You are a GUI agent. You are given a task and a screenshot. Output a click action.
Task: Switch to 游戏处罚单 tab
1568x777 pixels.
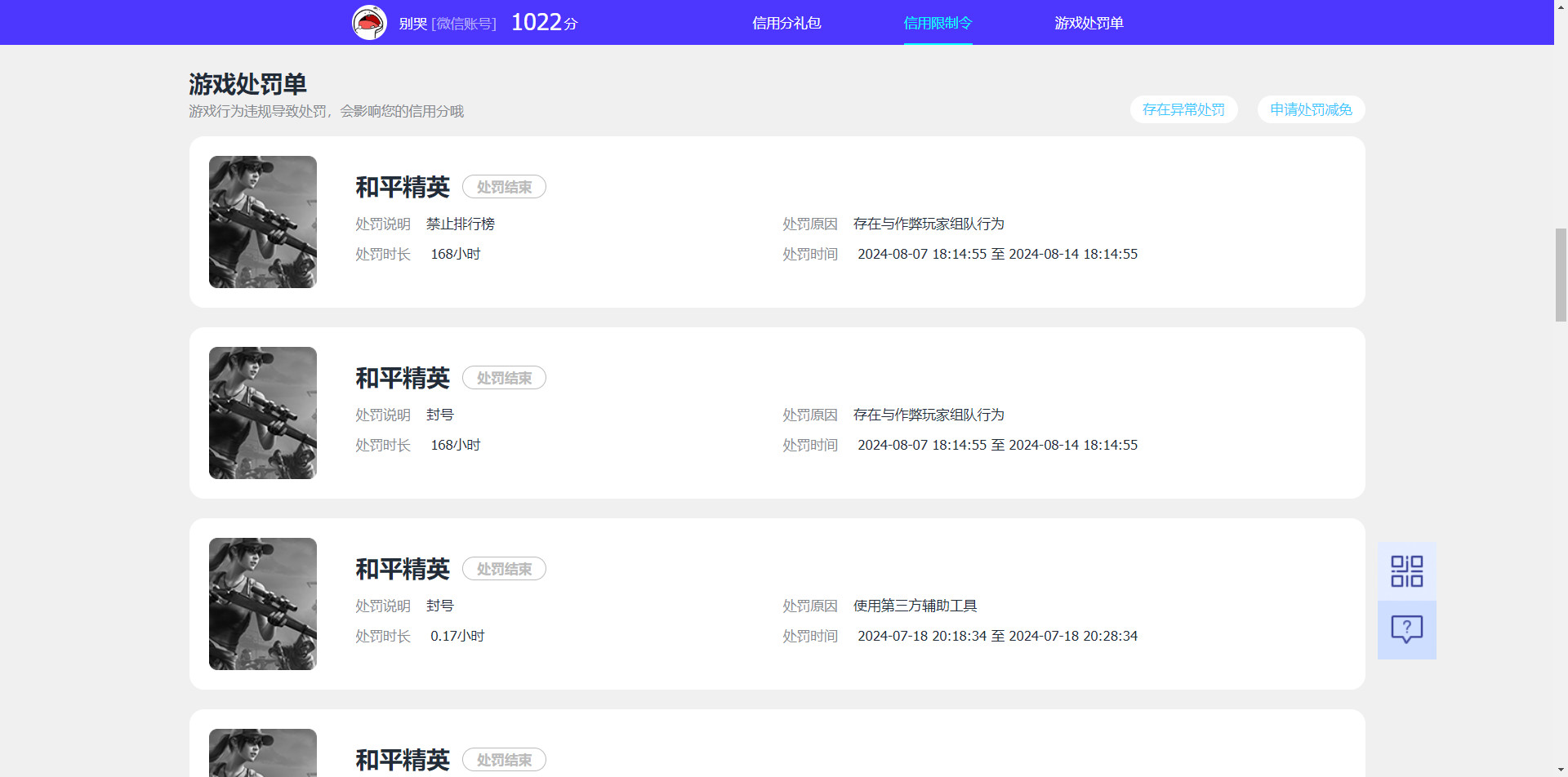[x=1089, y=23]
